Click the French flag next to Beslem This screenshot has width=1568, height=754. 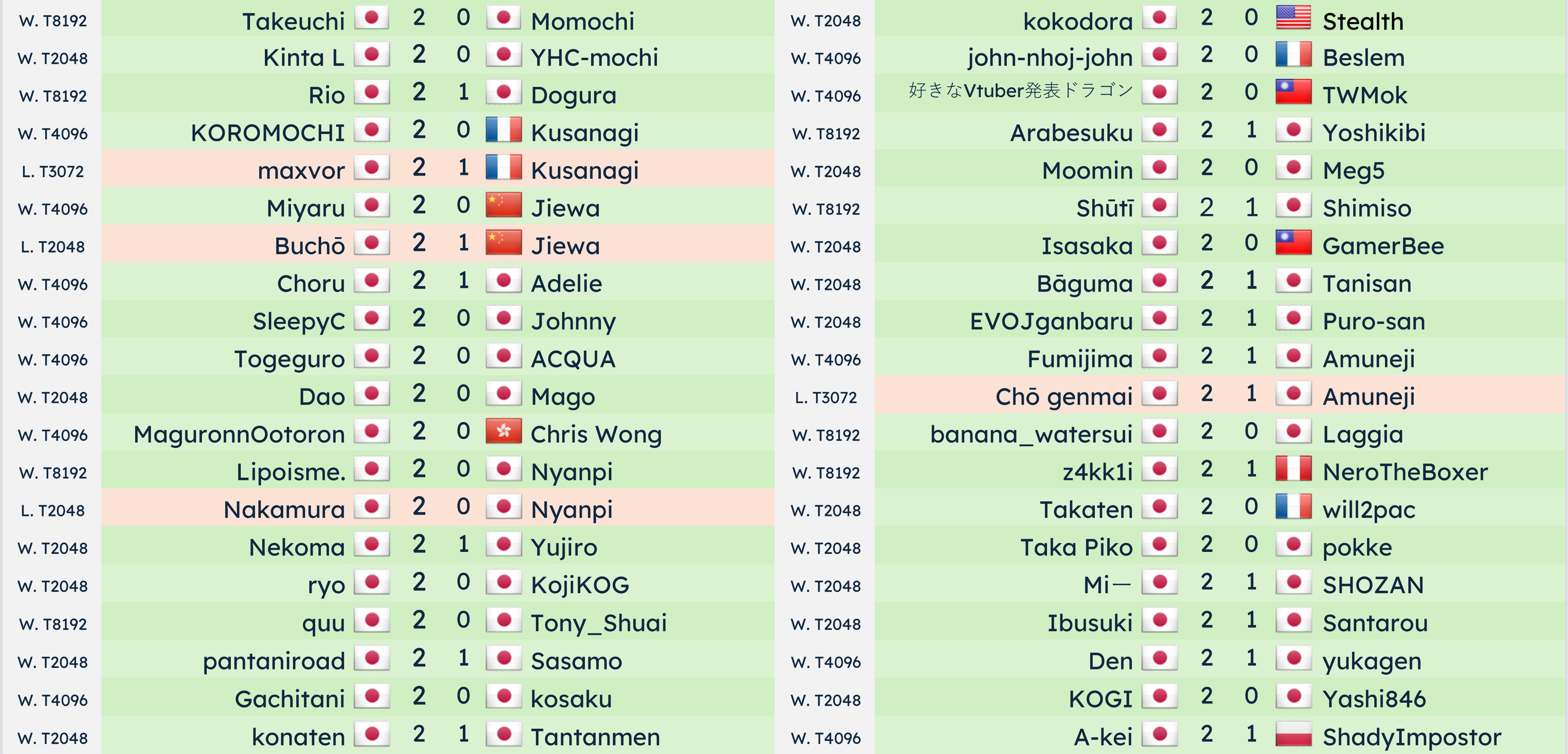(1293, 55)
